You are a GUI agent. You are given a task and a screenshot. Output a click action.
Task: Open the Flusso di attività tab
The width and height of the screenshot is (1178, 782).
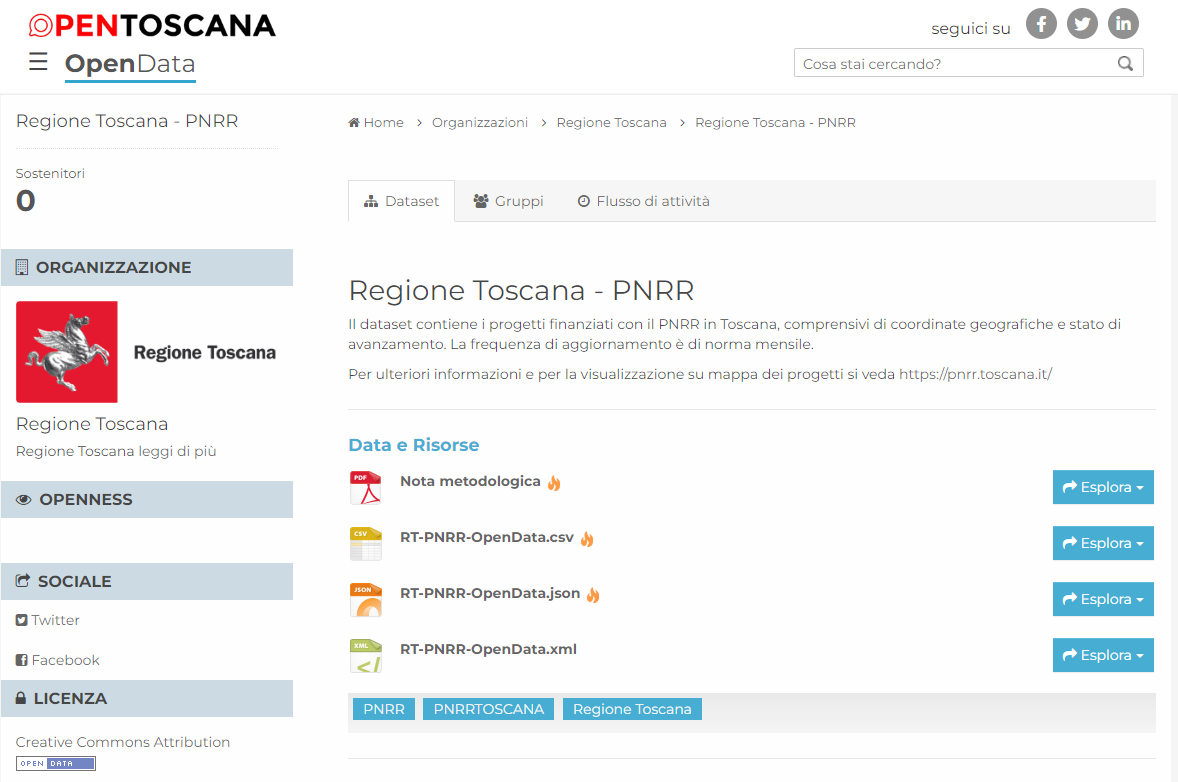[644, 201]
